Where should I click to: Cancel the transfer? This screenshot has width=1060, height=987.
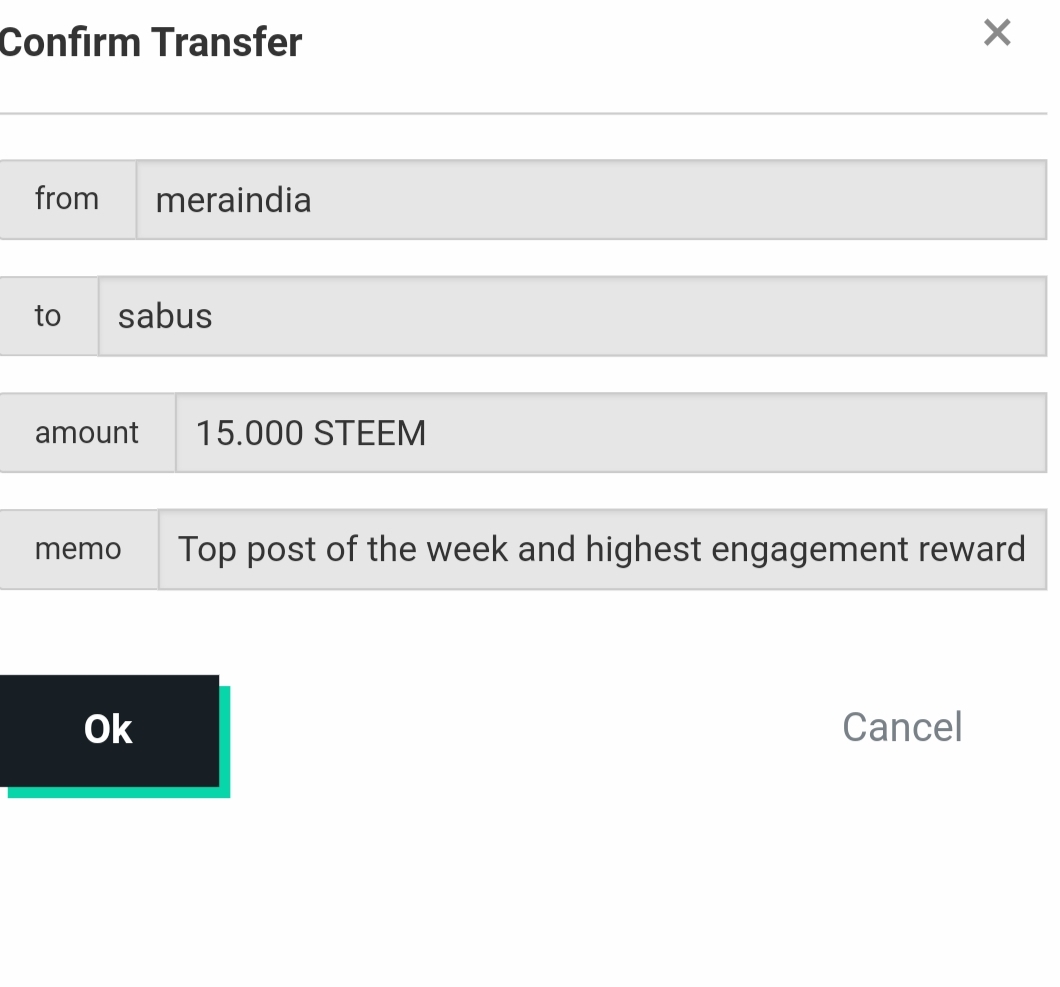[x=902, y=727]
